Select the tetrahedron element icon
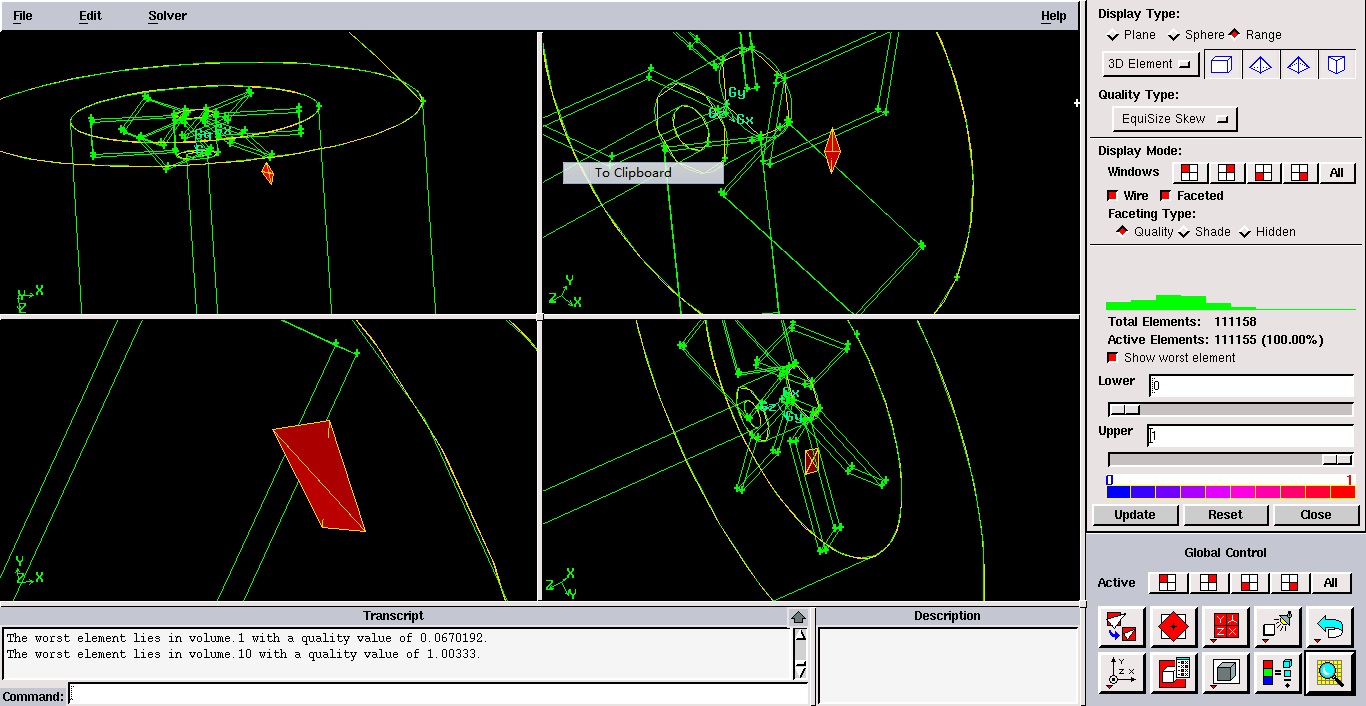 pyautogui.click(x=1260, y=64)
